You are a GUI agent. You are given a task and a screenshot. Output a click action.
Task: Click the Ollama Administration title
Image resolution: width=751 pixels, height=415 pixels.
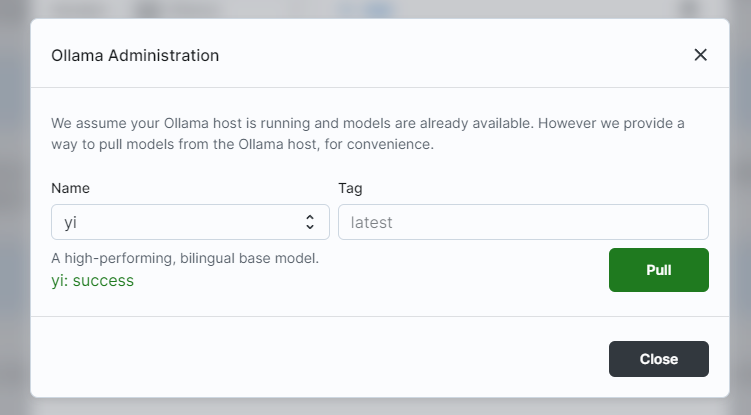135,56
